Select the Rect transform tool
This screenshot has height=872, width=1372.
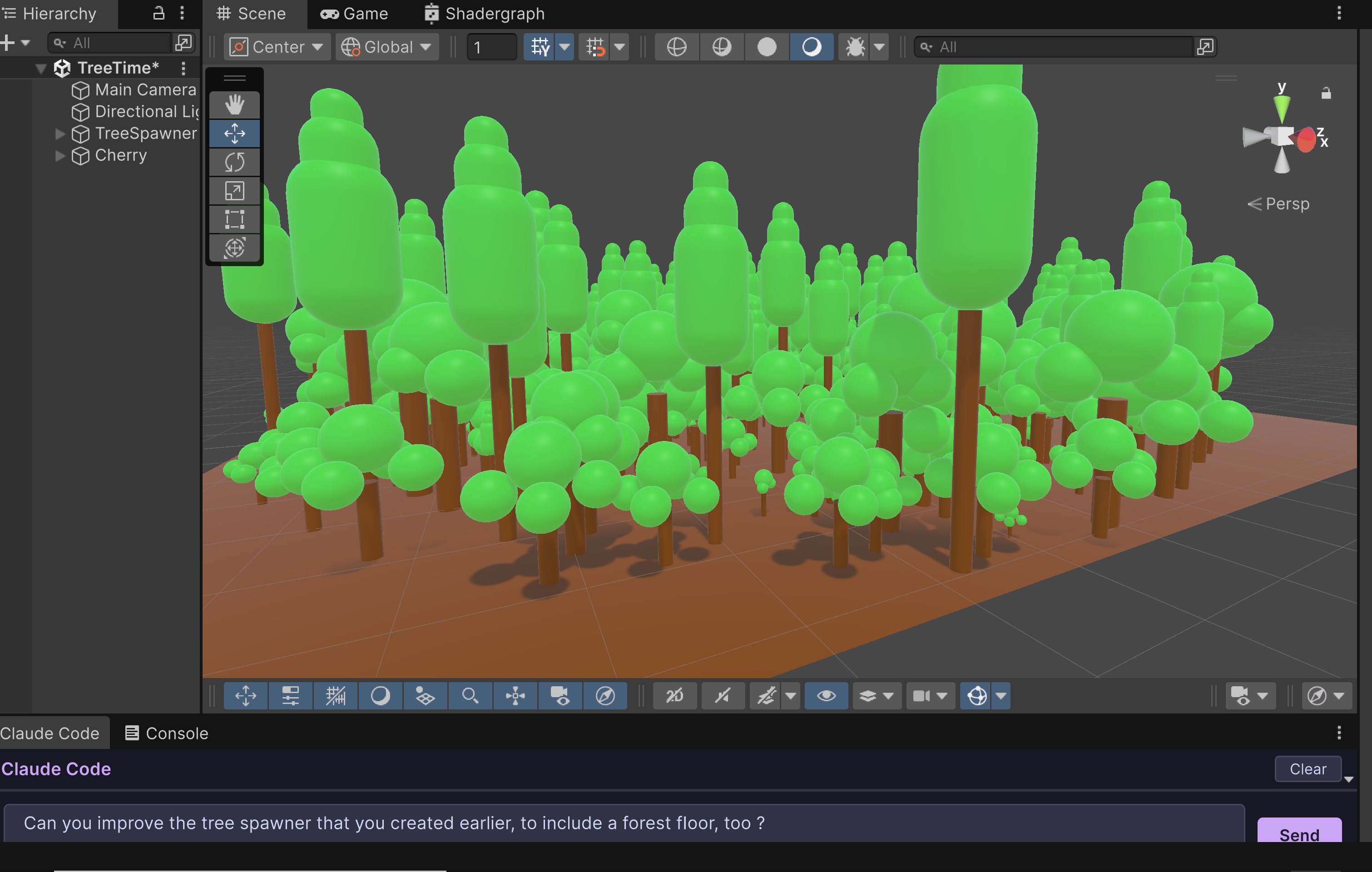coord(233,219)
